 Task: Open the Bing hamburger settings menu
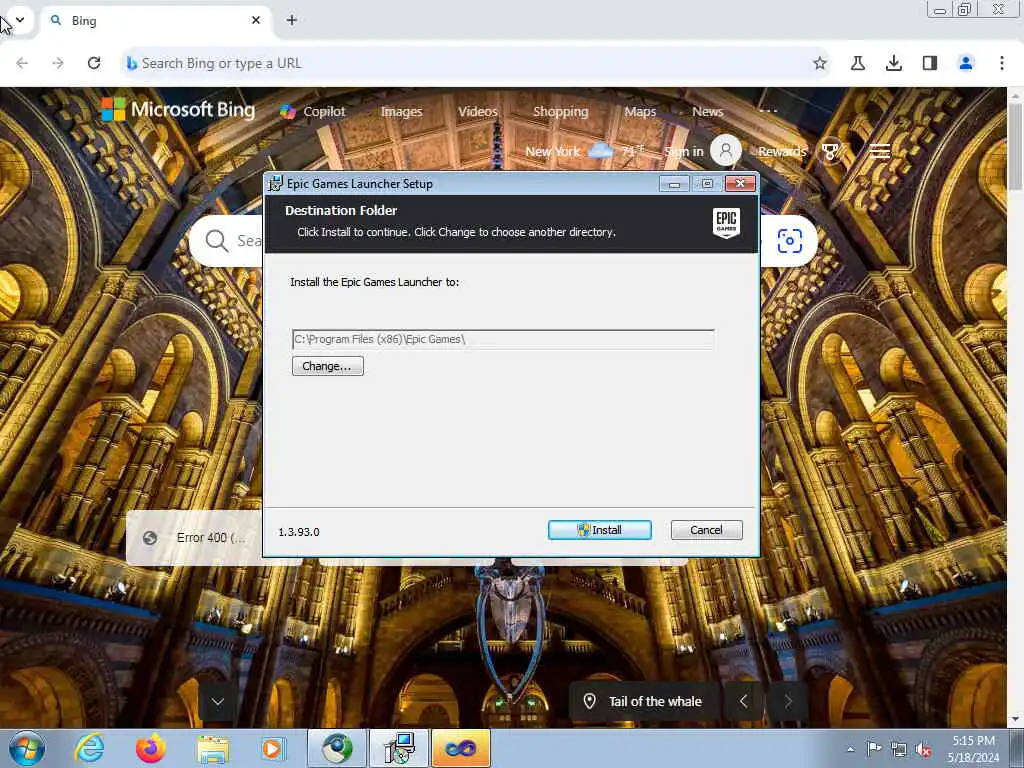coord(879,152)
